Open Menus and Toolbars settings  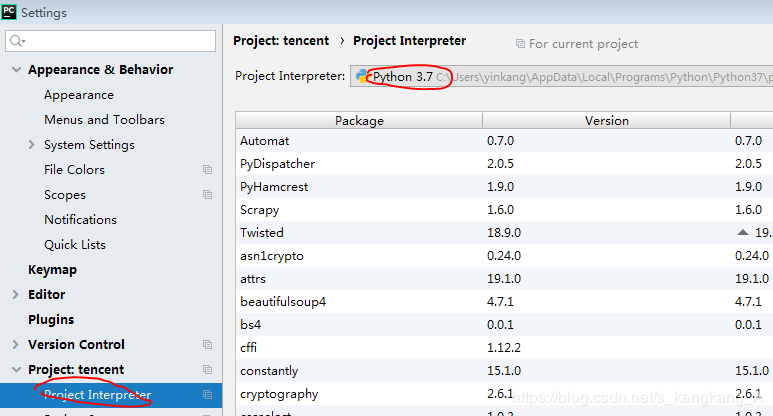pyautogui.click(x=104, y=120)
